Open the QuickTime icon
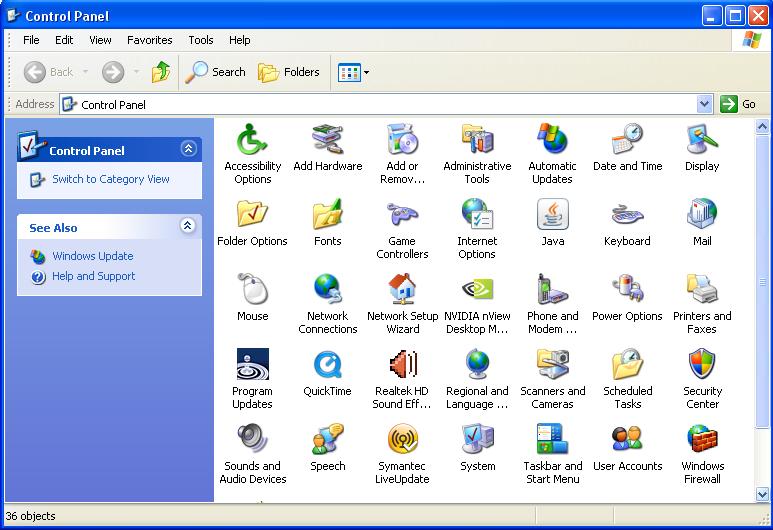This screenshot has width=773, height=530. coord(327,364)
